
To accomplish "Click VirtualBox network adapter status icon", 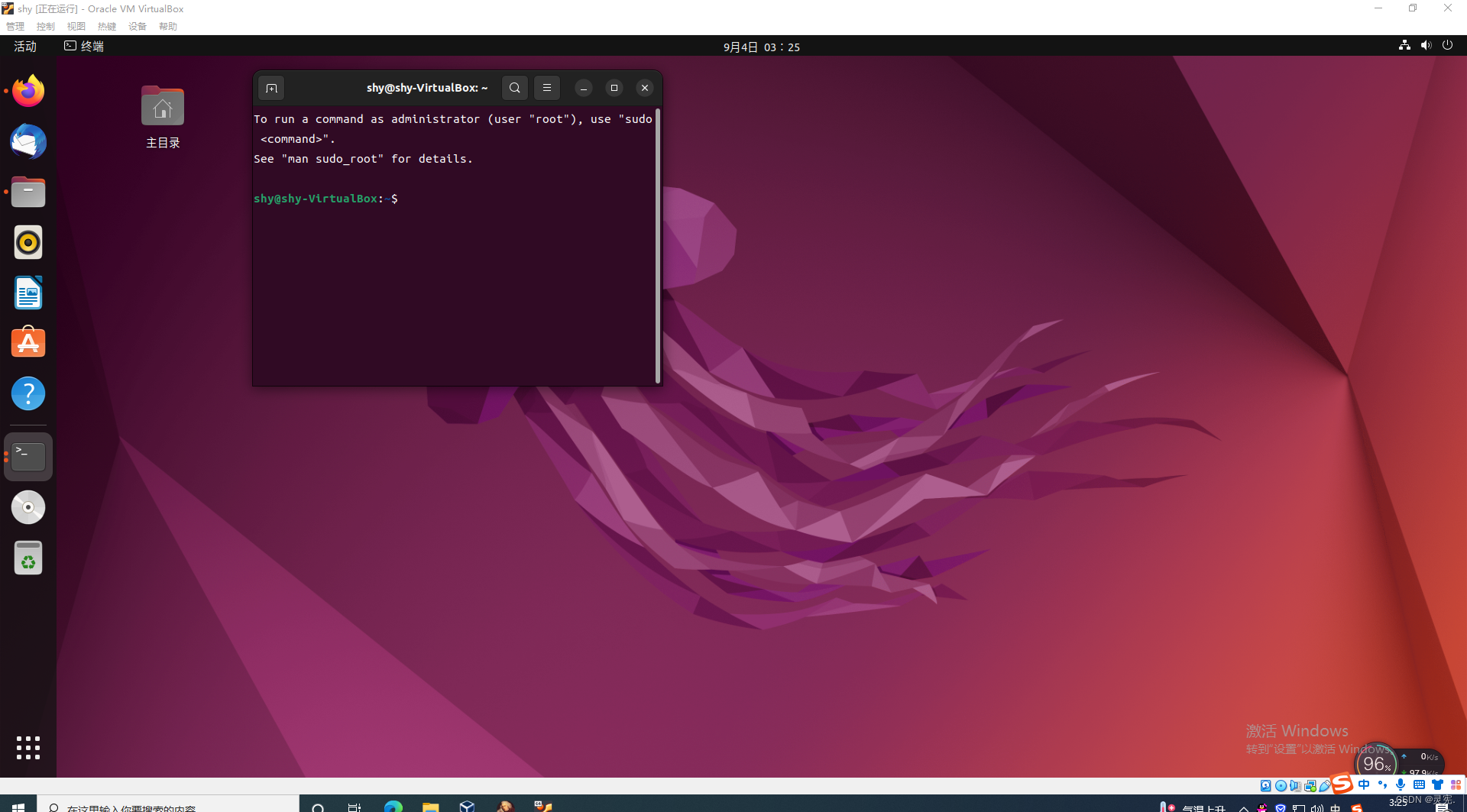I will coord(1310,785).
